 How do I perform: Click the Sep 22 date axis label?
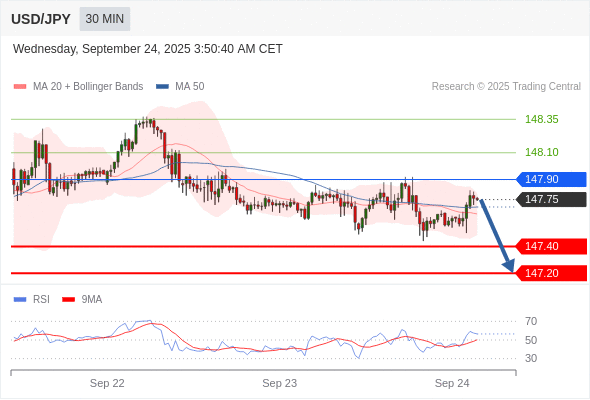point(107,383)
